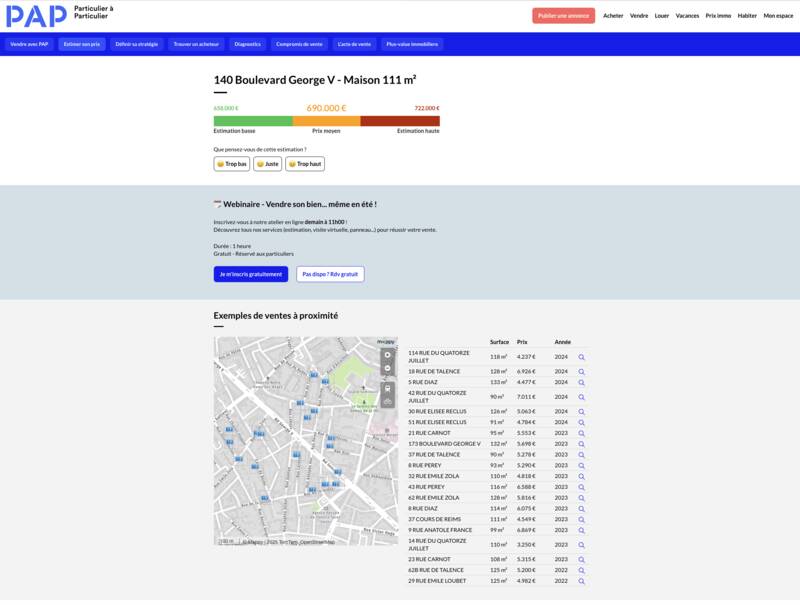Open magnifier for 62 Rue Emile Zola
This screenshot has width=800, height=605.
click(x=581, y=498)
